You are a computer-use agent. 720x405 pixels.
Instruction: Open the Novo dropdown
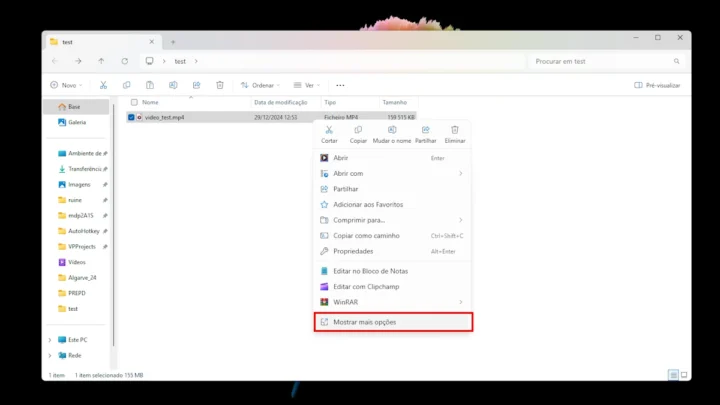(66, 85)
